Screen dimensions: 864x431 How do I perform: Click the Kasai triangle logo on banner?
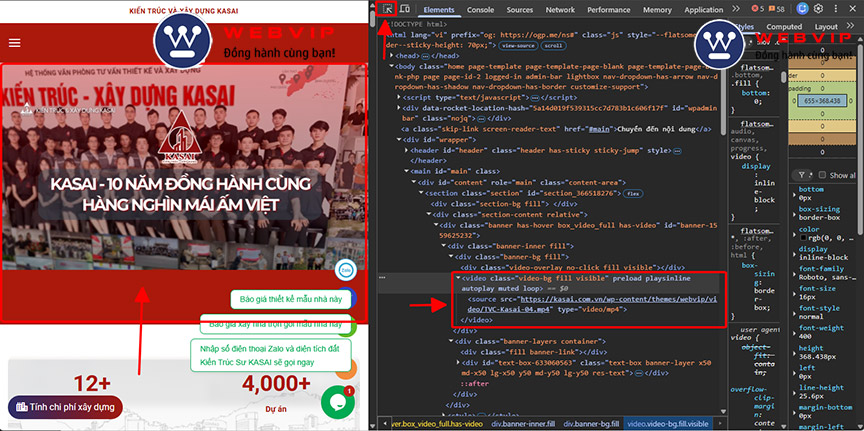180,139
